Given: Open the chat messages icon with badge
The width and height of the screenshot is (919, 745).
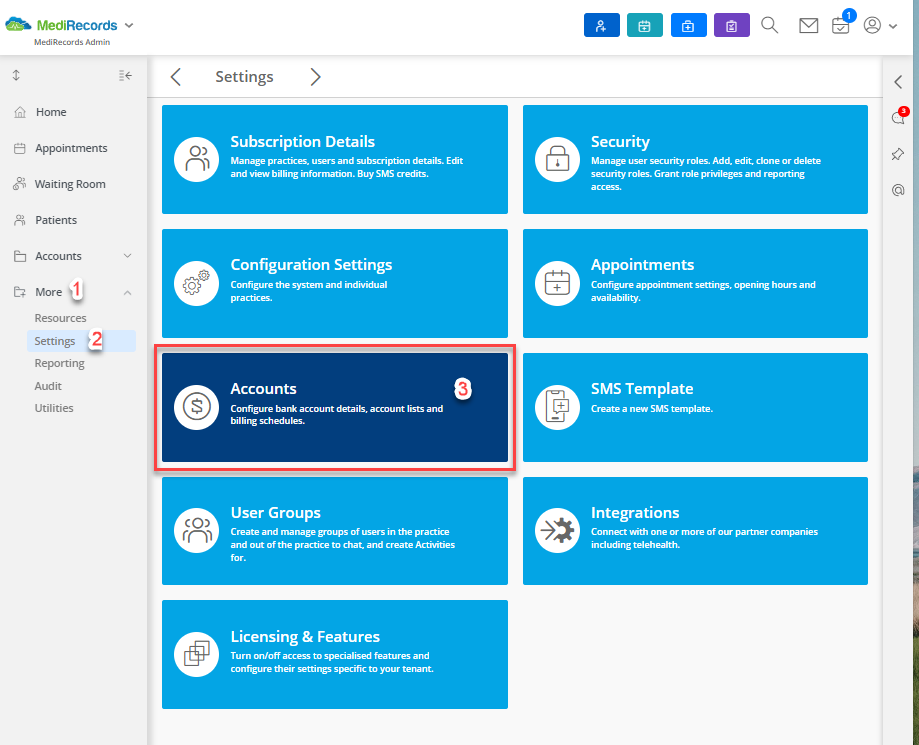Looking at the screenshot, I should (x=898, y=117).
